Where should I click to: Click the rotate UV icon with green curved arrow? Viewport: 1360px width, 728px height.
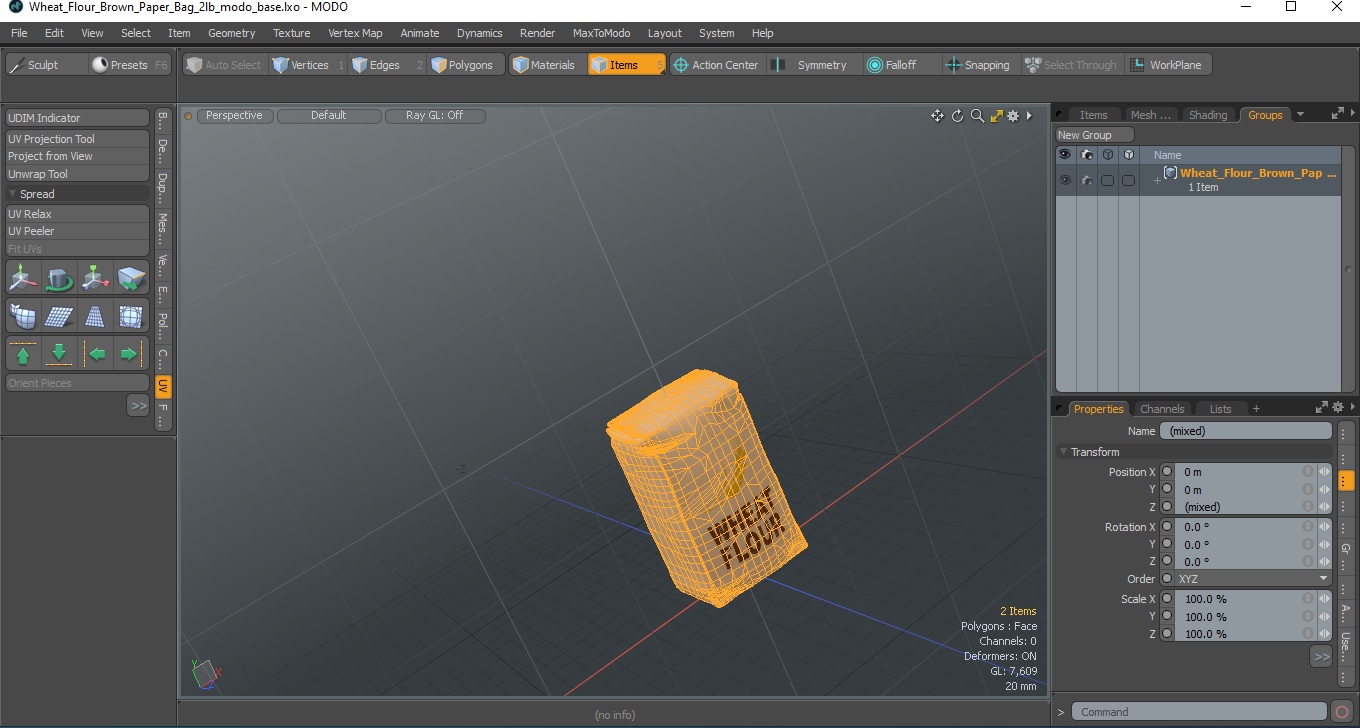click(59, 277)
